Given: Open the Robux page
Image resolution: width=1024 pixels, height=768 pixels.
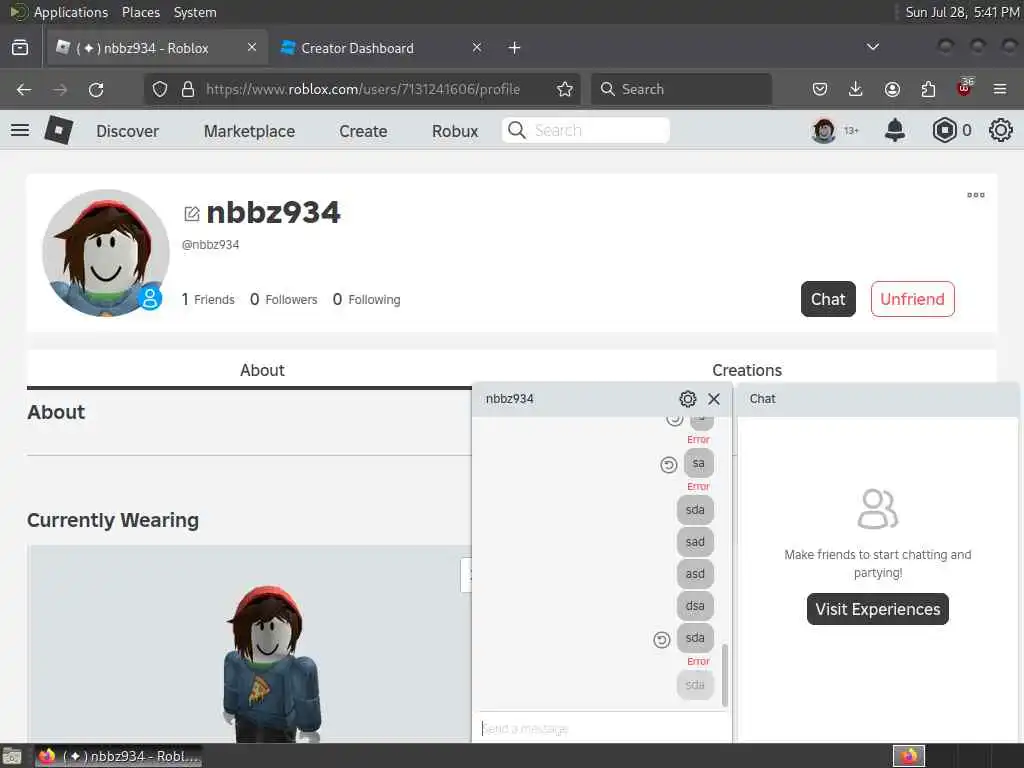Looking at the screenshot, I should tap(455, 131).
